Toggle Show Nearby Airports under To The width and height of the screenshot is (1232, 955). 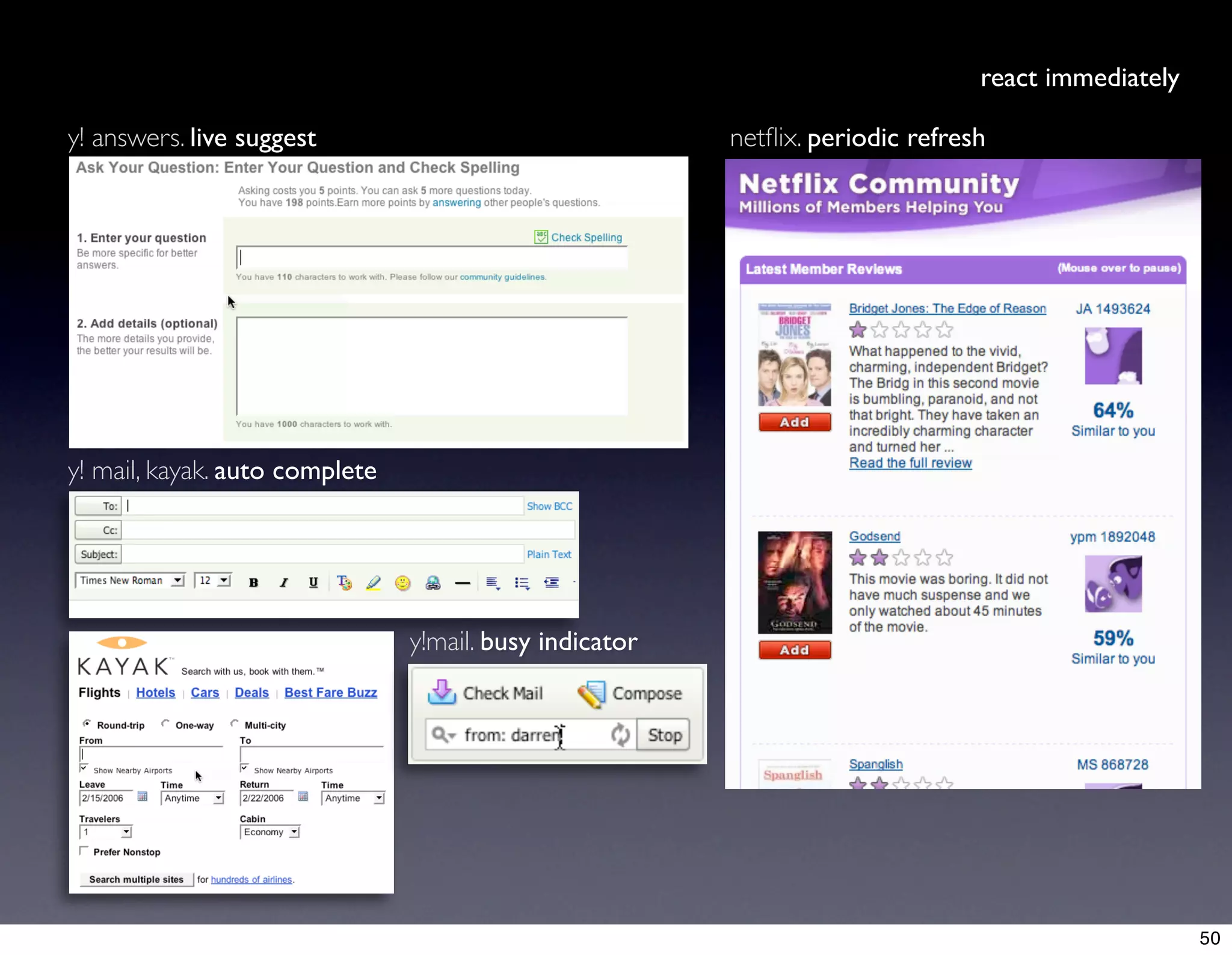click(x=244, y=768)
